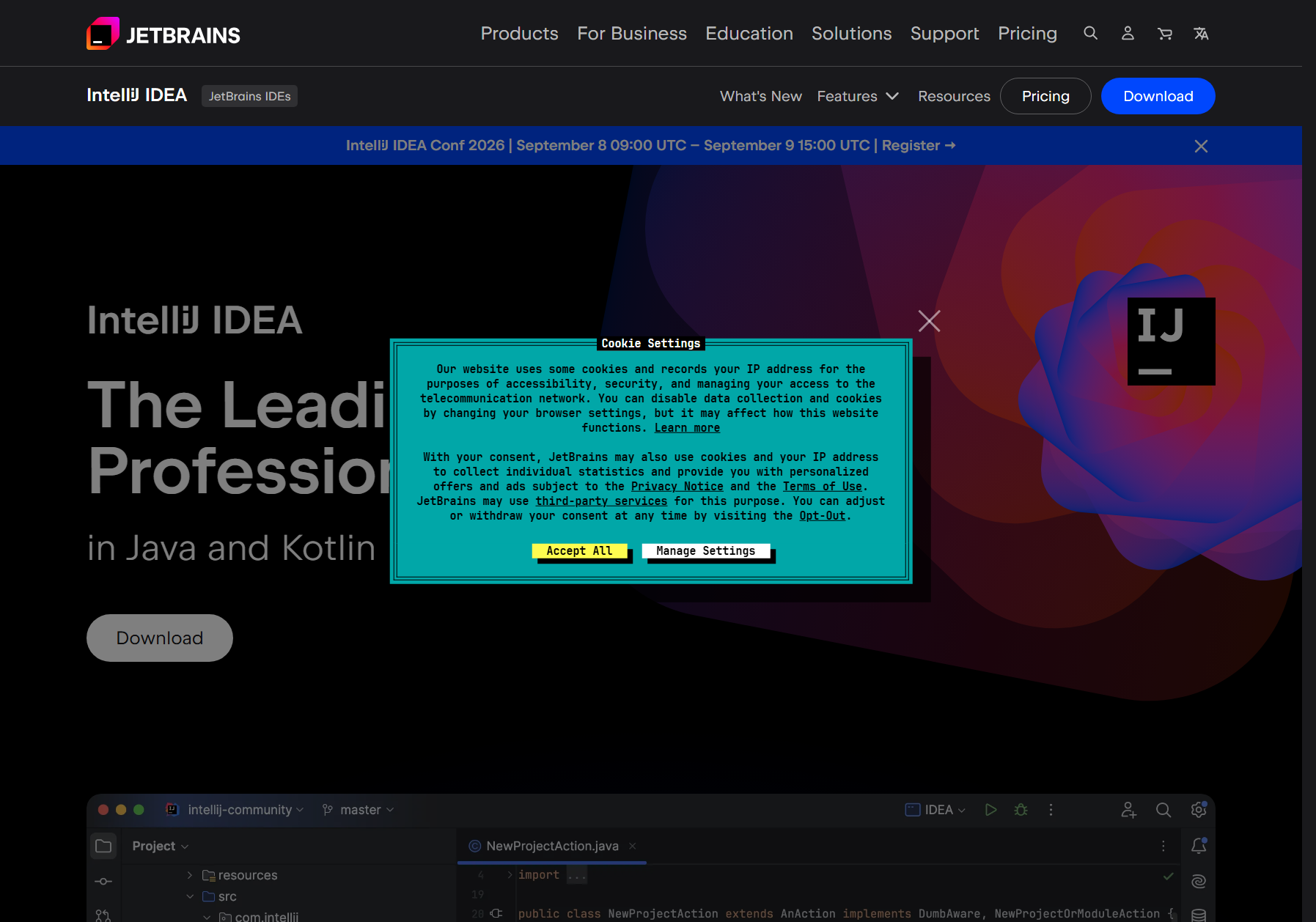Screen dimensions: 1316x922
Task: Open the IDE toolbar vertical dots menu
Action: pos(1051,810)
